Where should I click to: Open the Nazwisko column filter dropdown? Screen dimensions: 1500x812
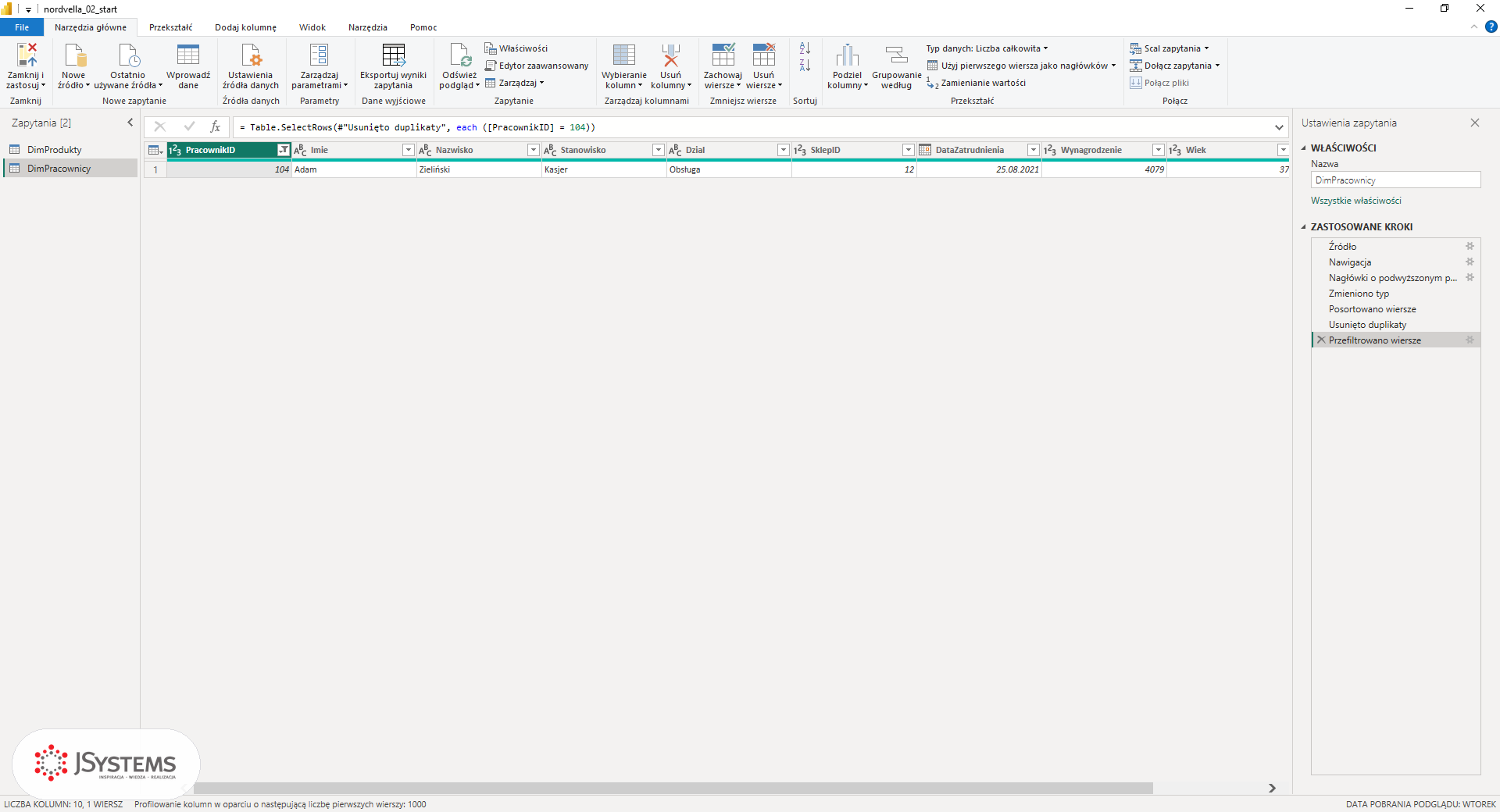click(x=534, y=150)
